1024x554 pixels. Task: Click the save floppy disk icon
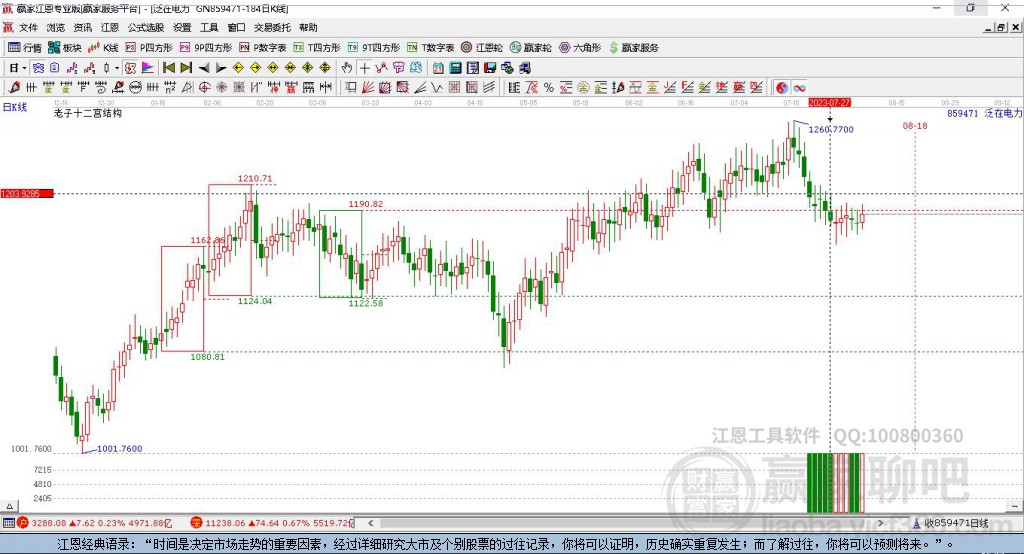point(490,68)
